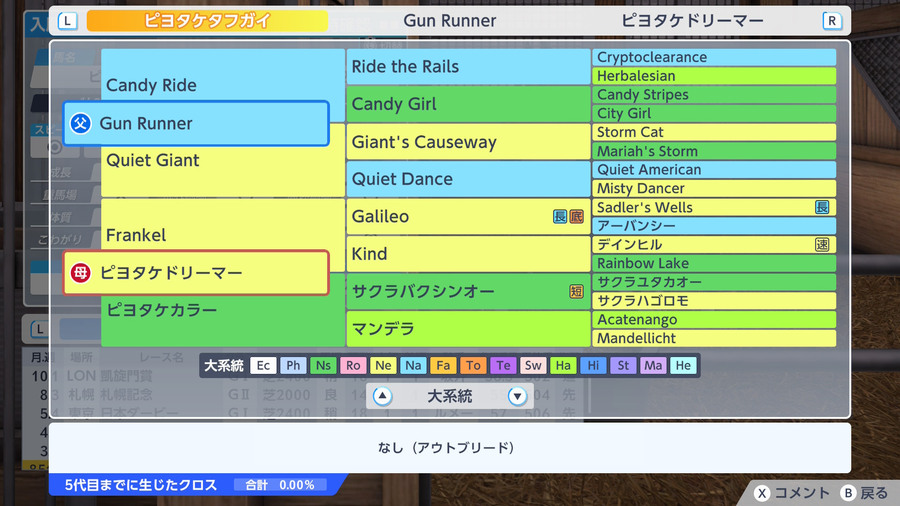This screenshot has width=900, height=506.
Task: Select Misty Dancer in fourth generation
Action: pos(714,188)
